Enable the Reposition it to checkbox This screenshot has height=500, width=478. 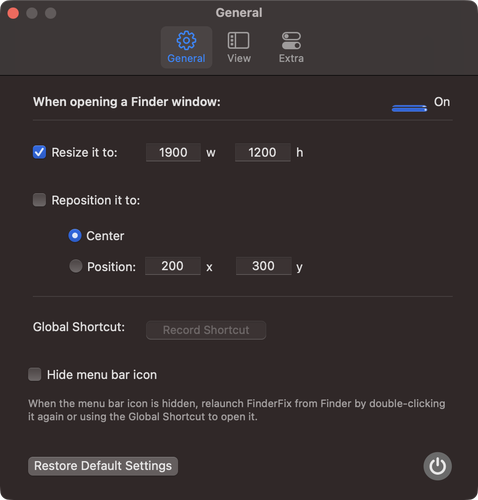click(39, 200)
